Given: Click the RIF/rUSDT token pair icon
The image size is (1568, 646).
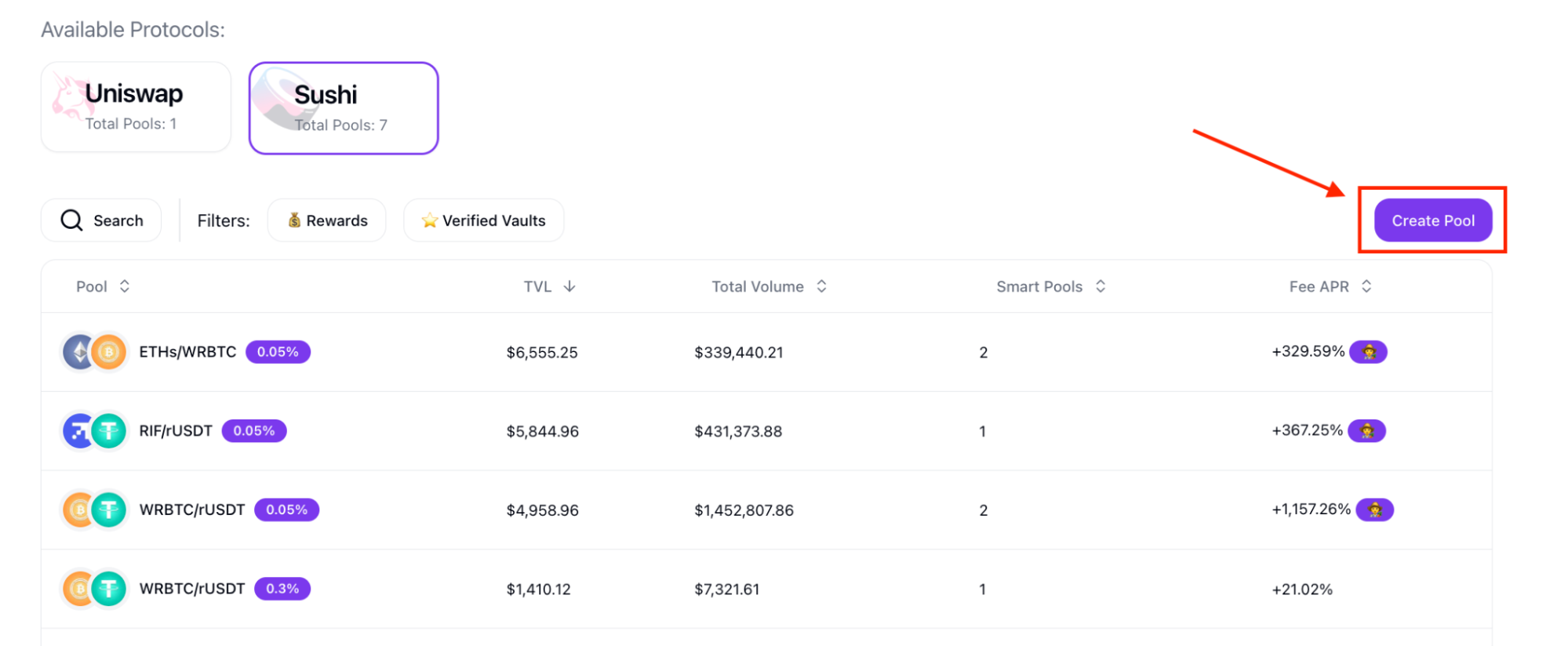Looking at the screenshot, I should [94, 430].
